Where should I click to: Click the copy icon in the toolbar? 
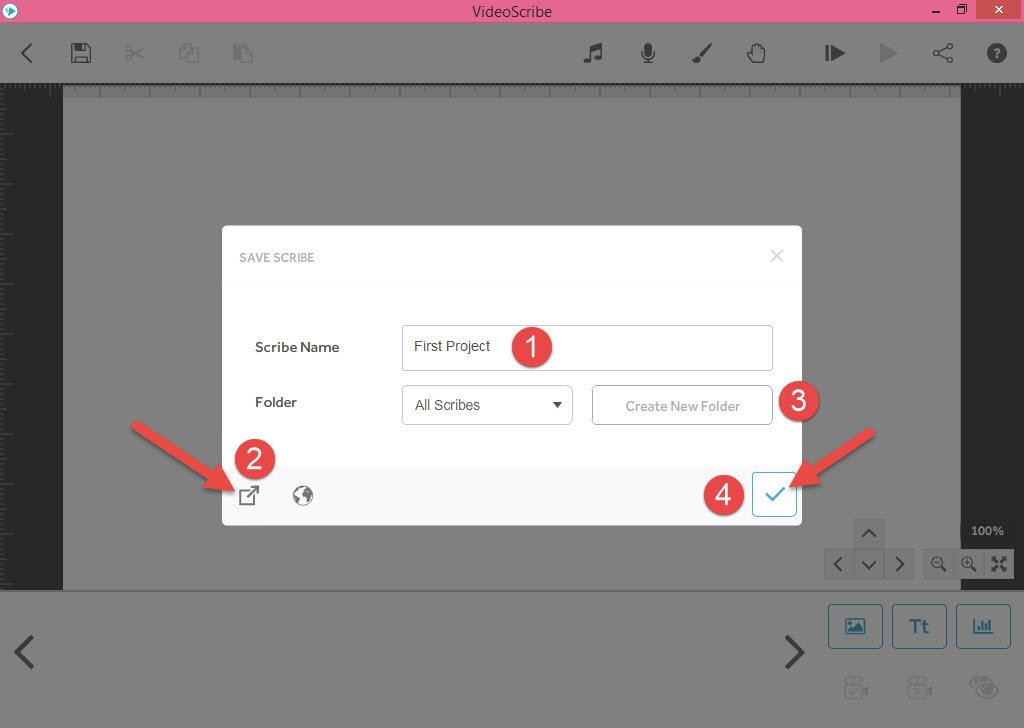[189, 53]
